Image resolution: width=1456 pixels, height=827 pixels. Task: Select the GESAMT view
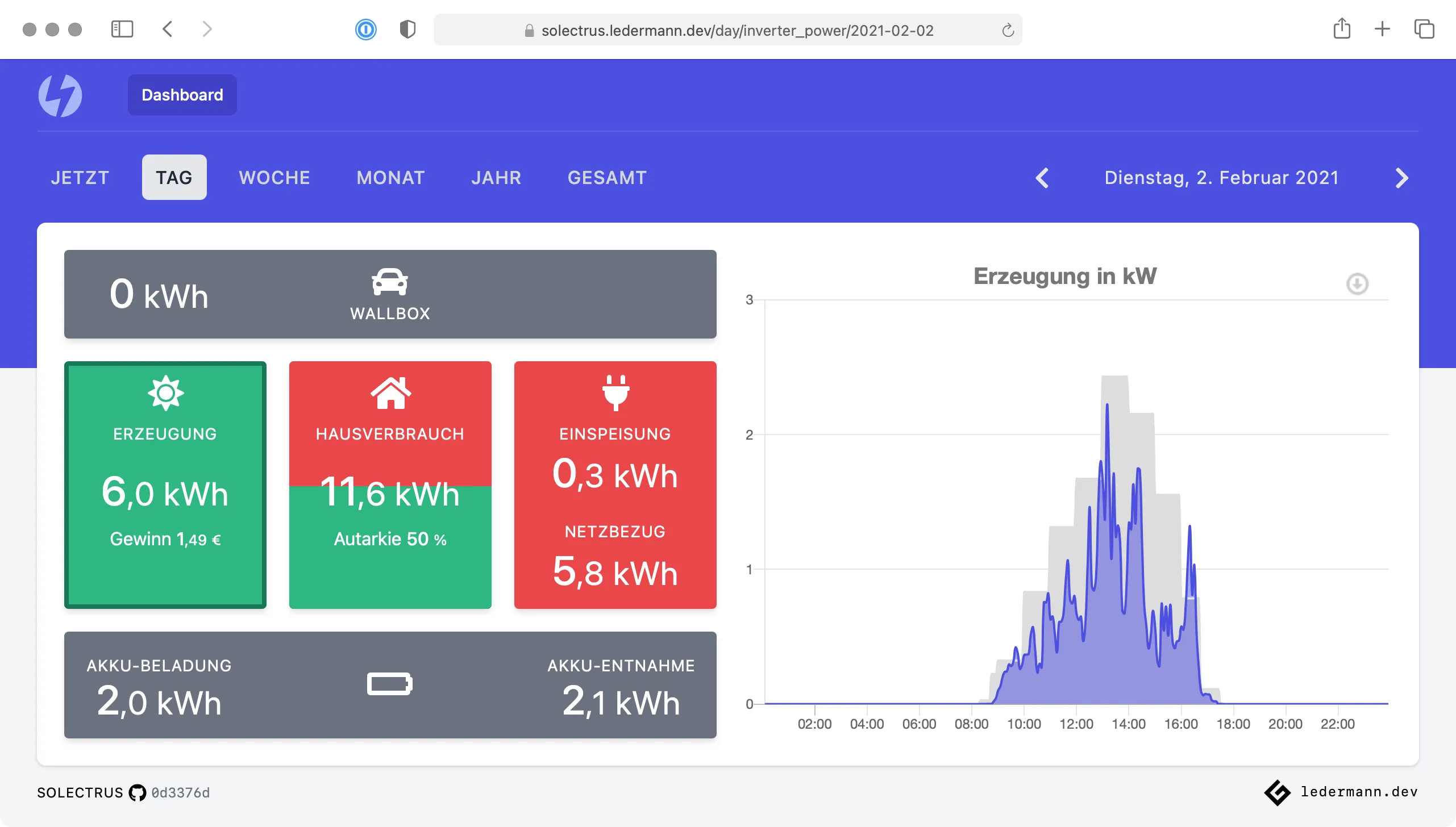(x=607, y=177)
